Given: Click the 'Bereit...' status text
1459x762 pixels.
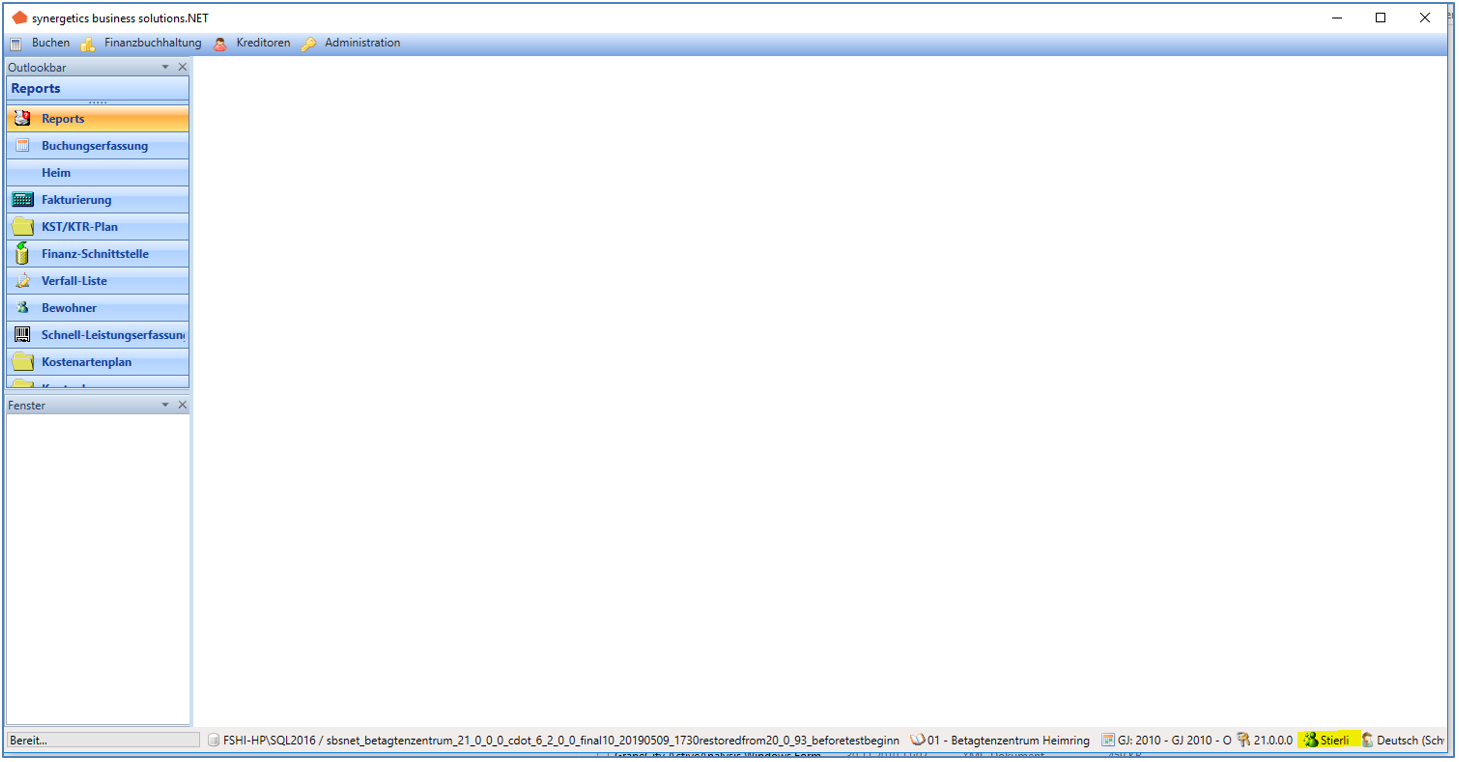Looking at the screenshot, I should [x=29, y=740].
